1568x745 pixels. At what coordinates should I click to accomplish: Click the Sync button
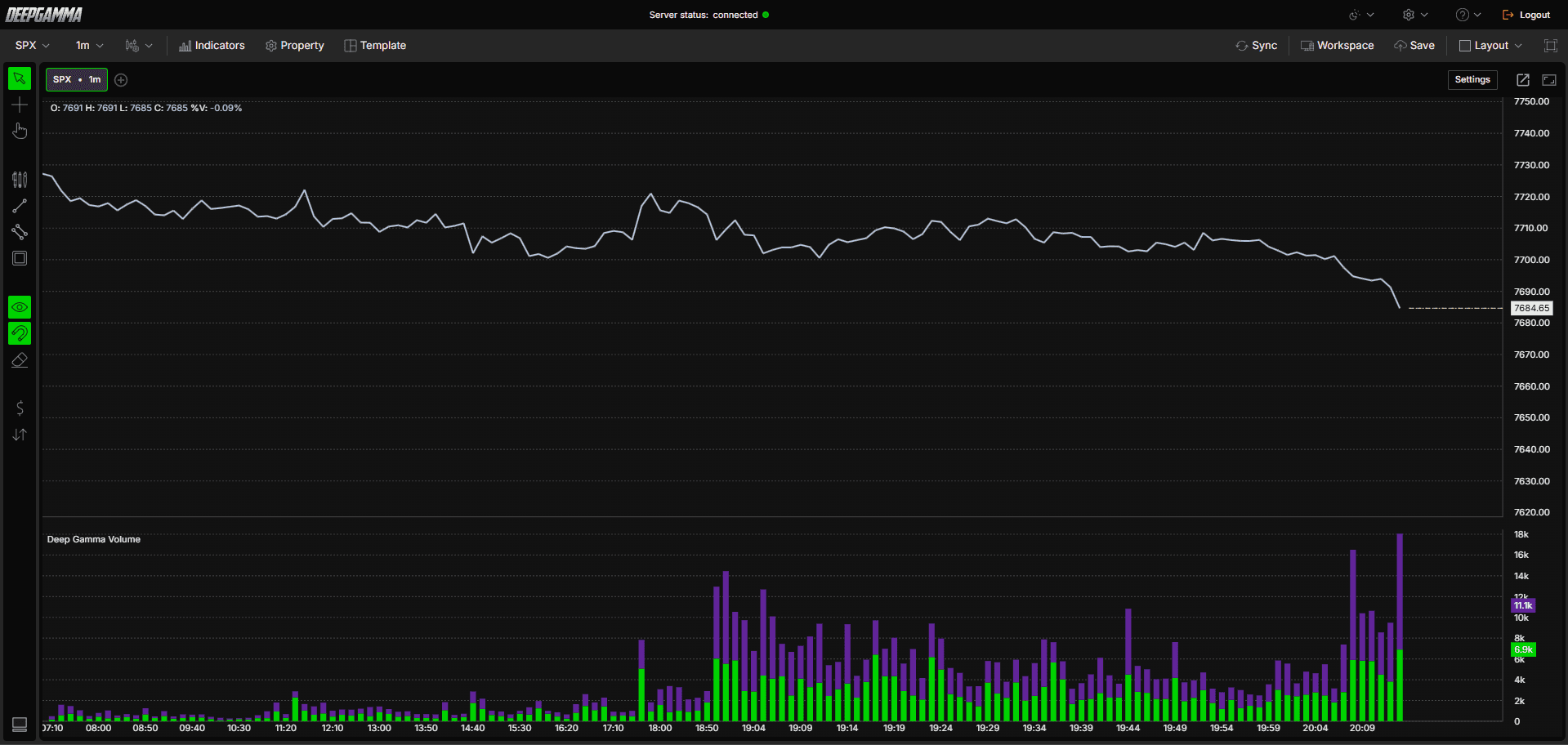(1257, 46)
